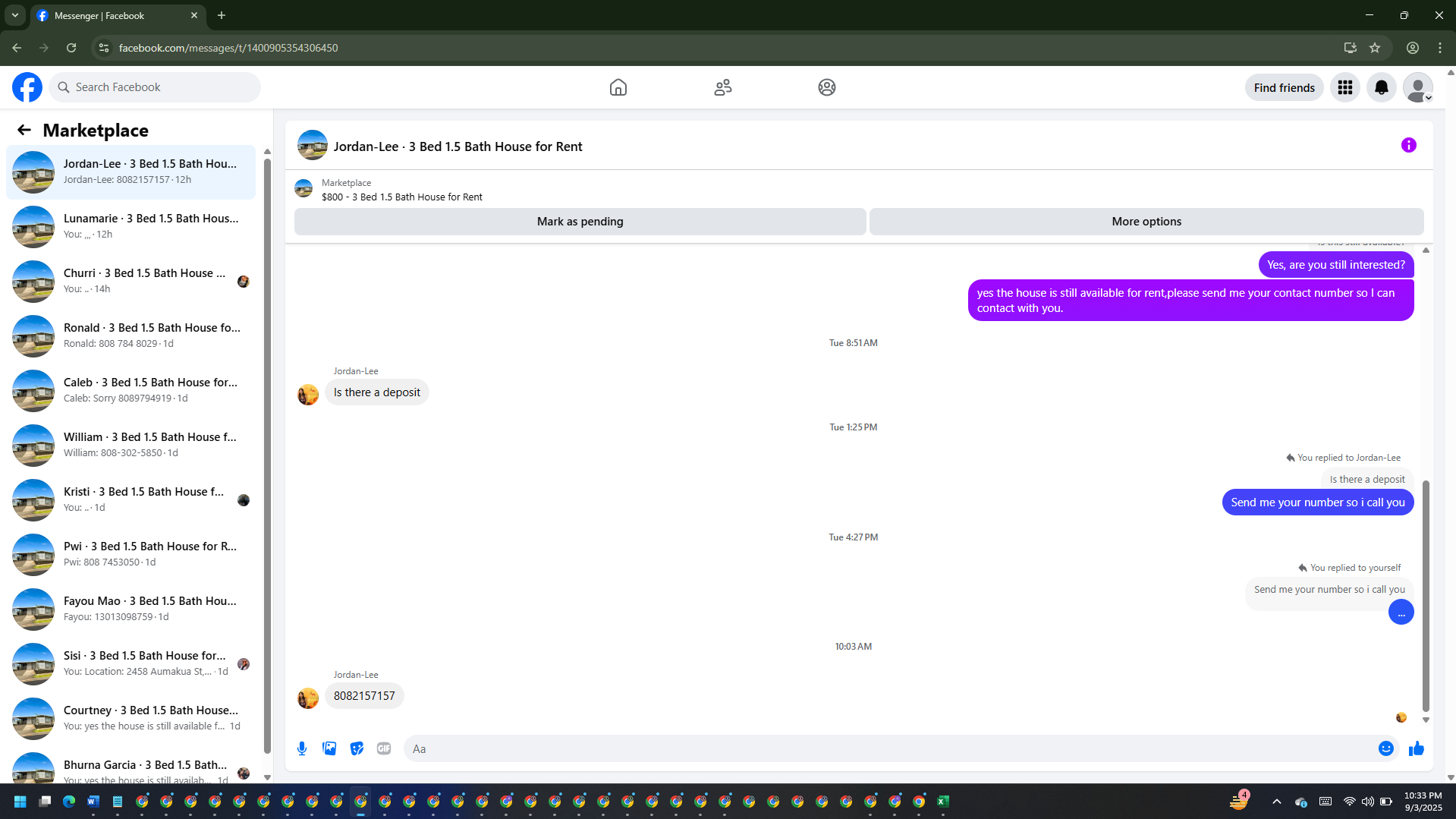Open the Churri conversation
Screen dimensions: 1456x819
click(x=131, y=282)
